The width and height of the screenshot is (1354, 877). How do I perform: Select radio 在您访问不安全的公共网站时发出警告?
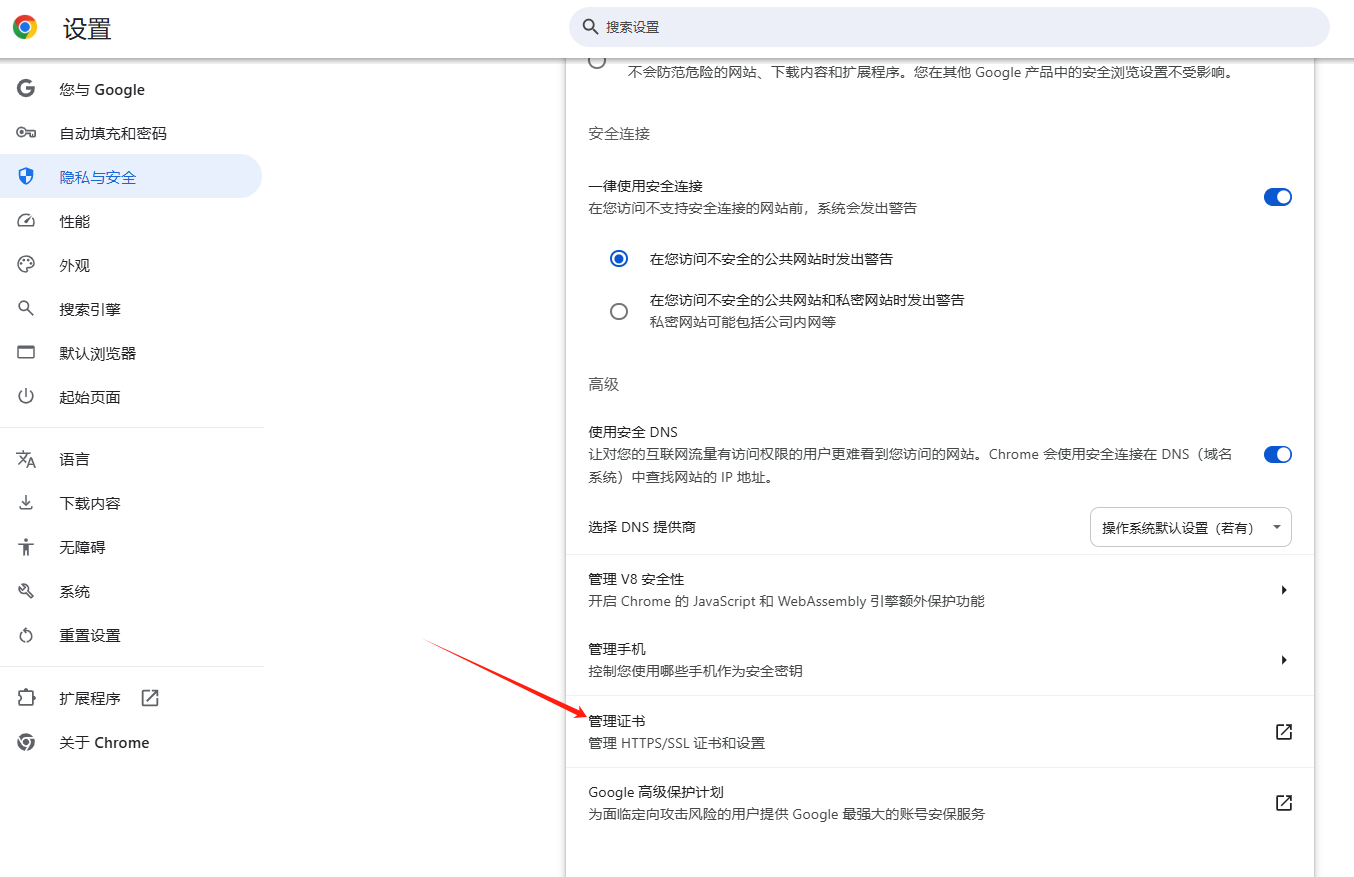[619, 259]
